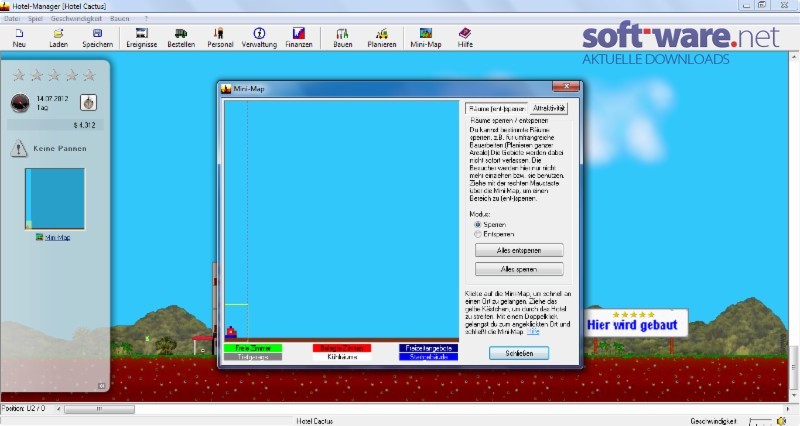Click the left arrow of horizontal scrollbar
800x426 pixels.
coord(58,409)
